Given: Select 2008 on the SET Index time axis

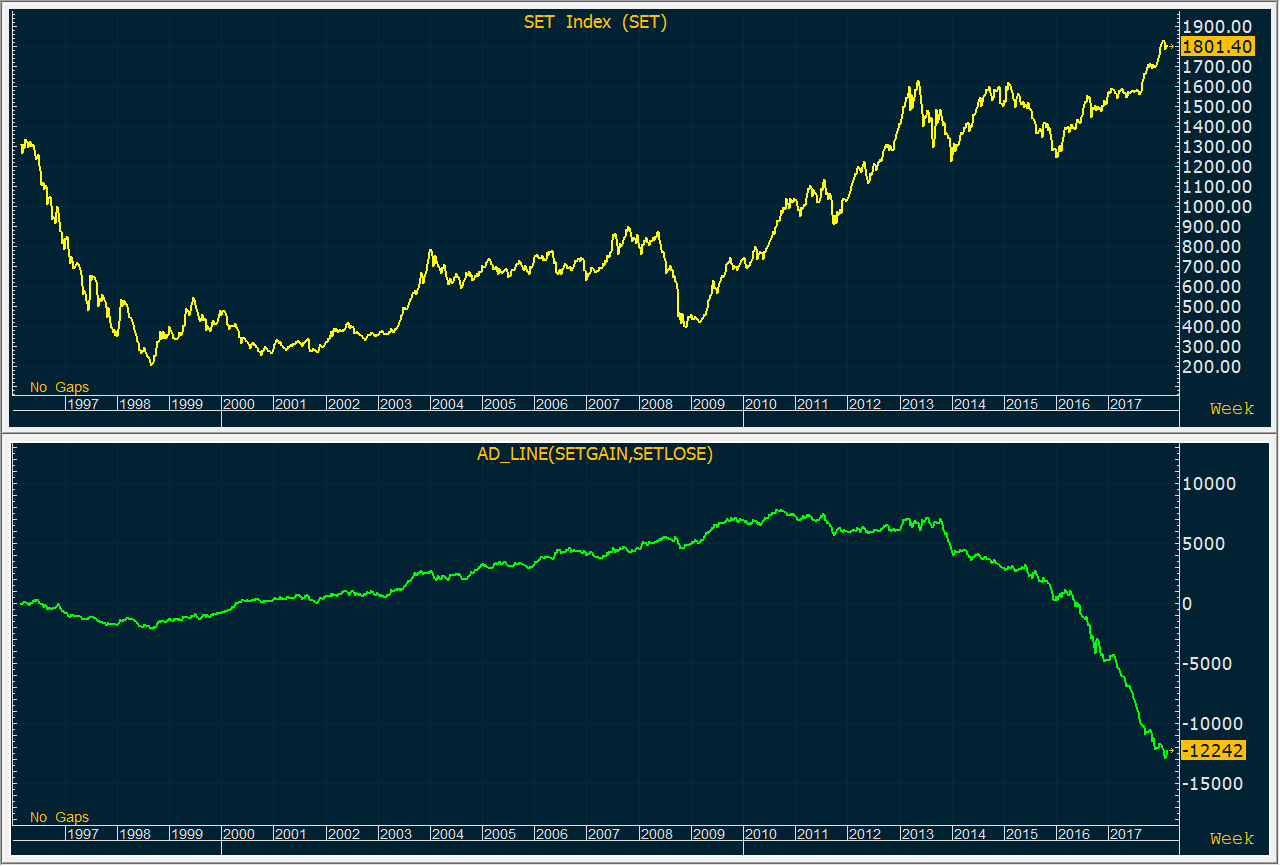Looking at the screenshot, I should (656, 404).
